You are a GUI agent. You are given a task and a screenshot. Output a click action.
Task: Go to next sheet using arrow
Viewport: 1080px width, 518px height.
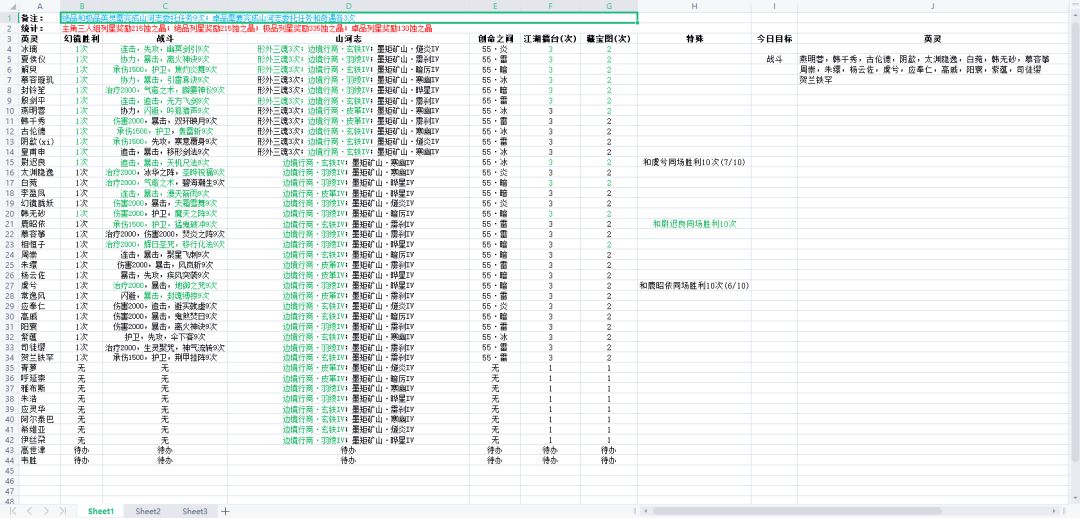pyautogui.click(x=45, y=511)
